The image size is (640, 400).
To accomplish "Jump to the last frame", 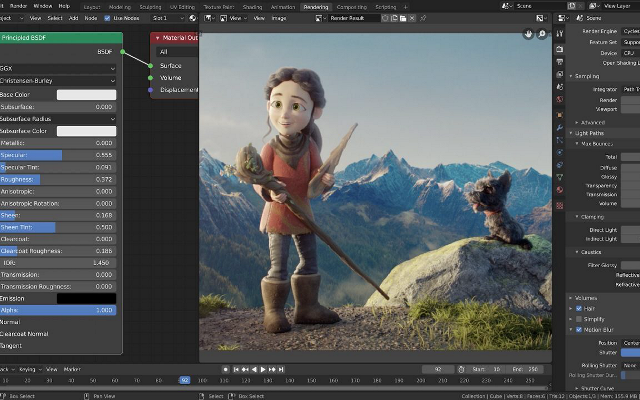I will coord(281,369).
